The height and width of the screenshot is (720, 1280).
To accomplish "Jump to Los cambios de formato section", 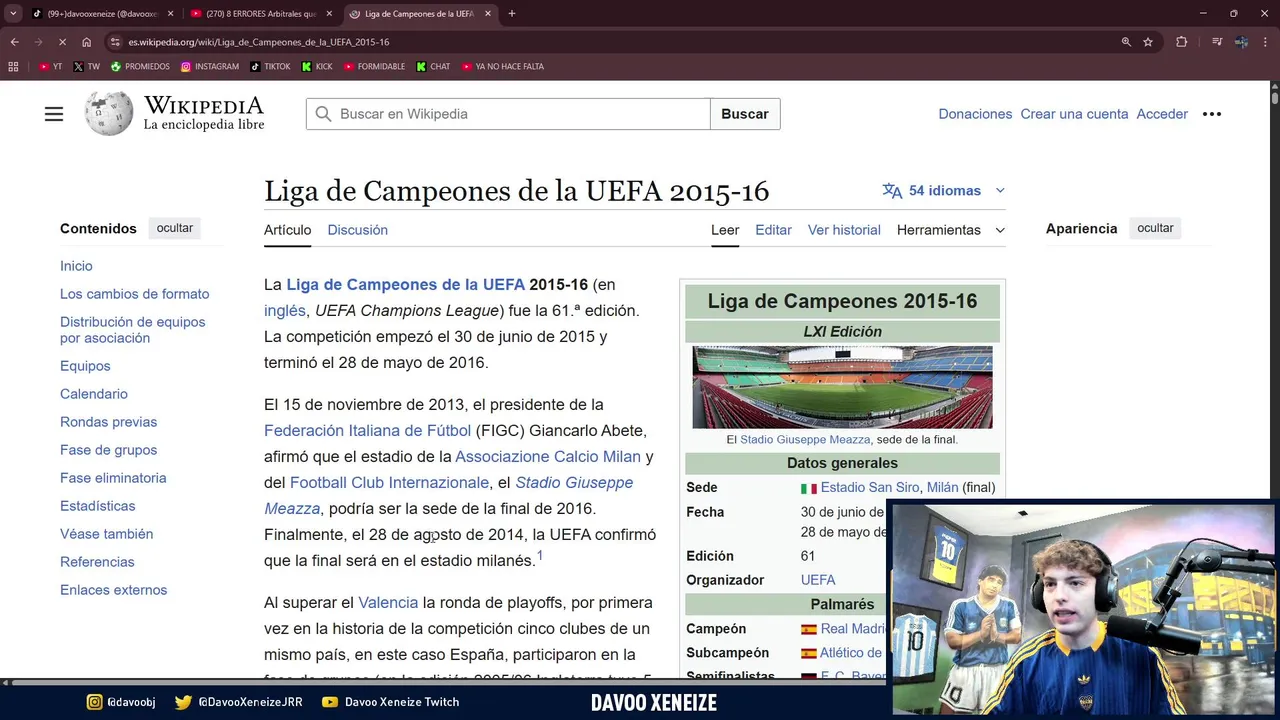I will point(134,294).
